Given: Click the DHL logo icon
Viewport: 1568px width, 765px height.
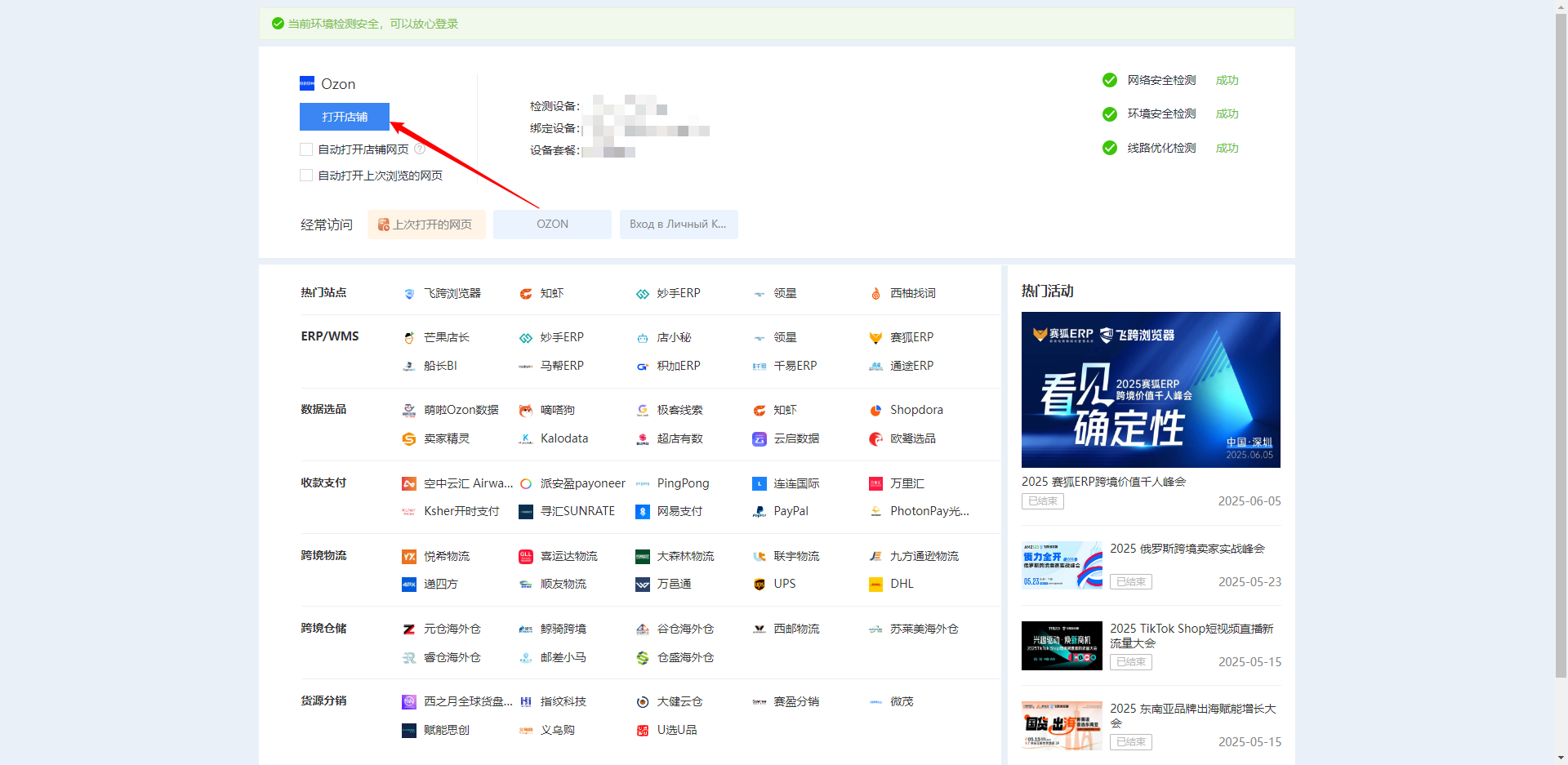Looking at the screenshot, I should pos(875,585).
